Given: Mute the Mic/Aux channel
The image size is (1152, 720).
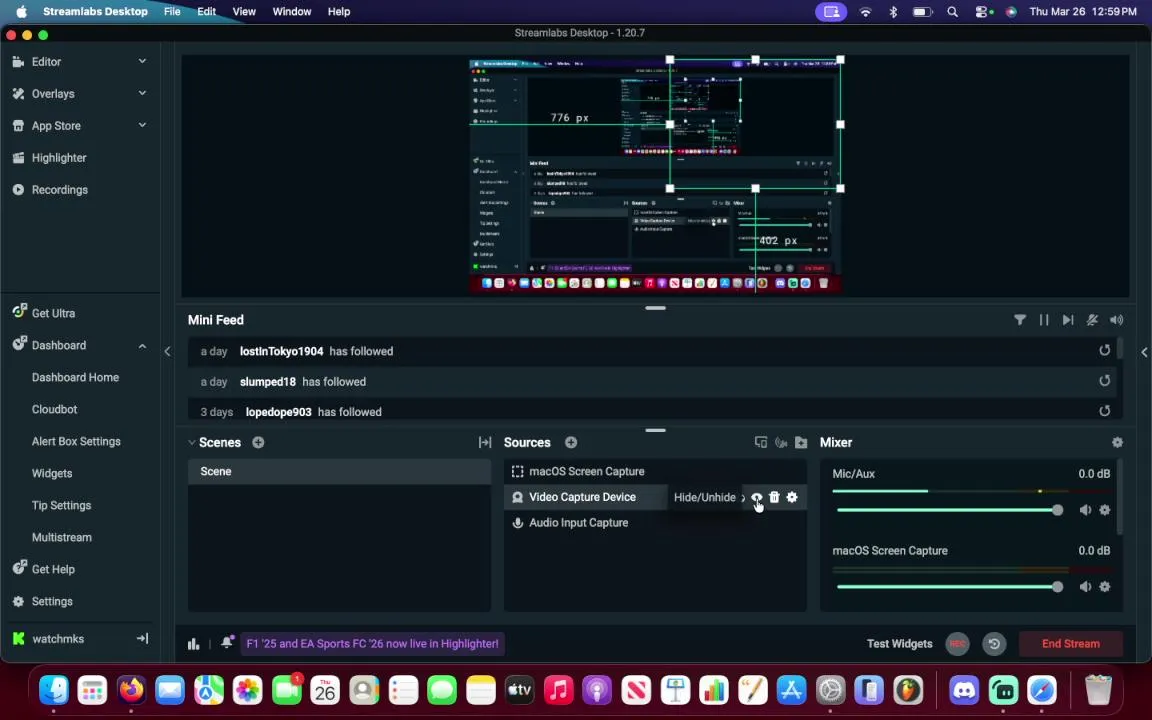Looking at the screenshot, I should (1085, 510).
